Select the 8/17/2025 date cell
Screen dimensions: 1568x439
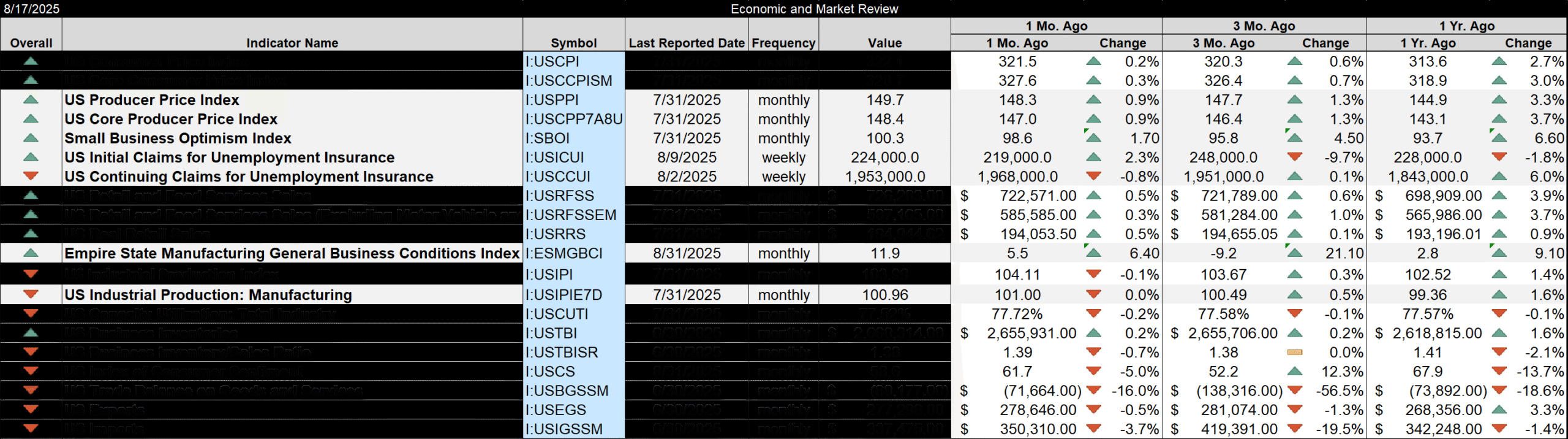pyautogui.click(x=32, y=9)
